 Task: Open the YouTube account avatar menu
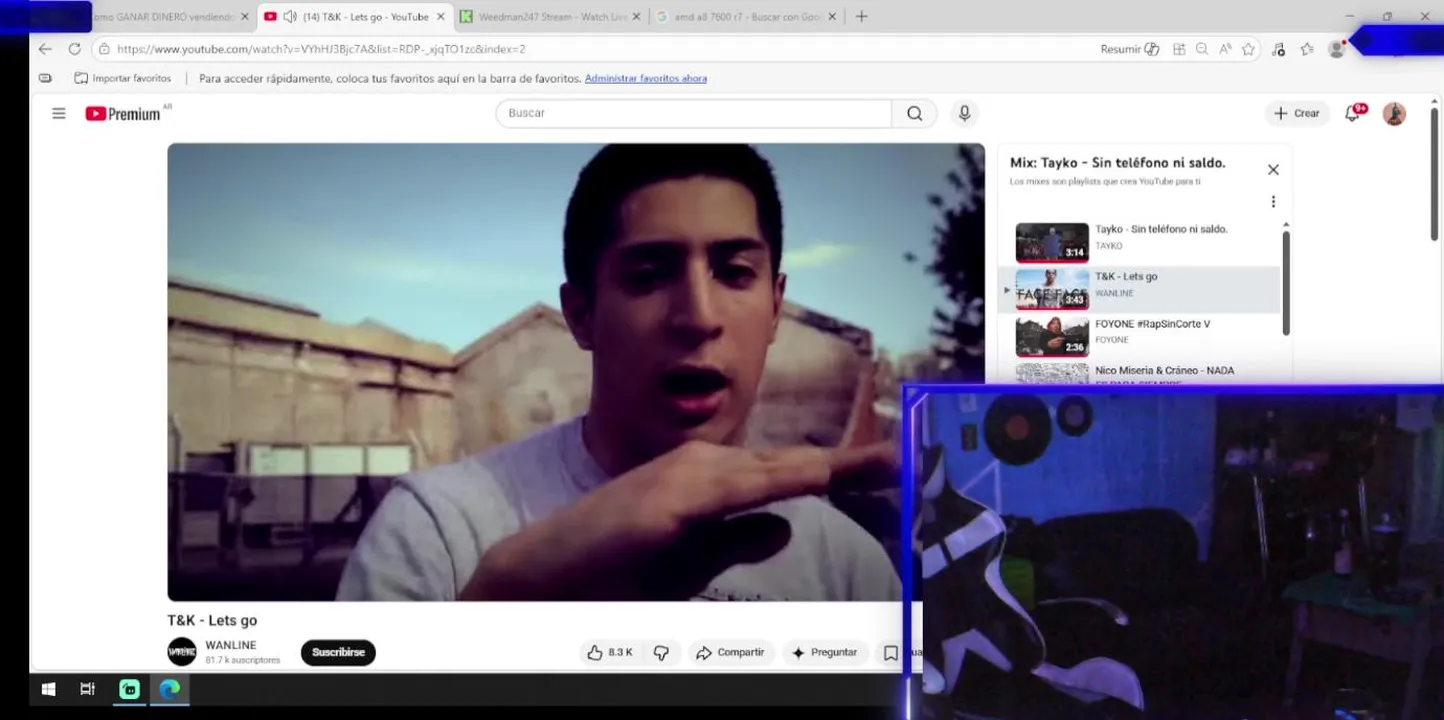1394,114
